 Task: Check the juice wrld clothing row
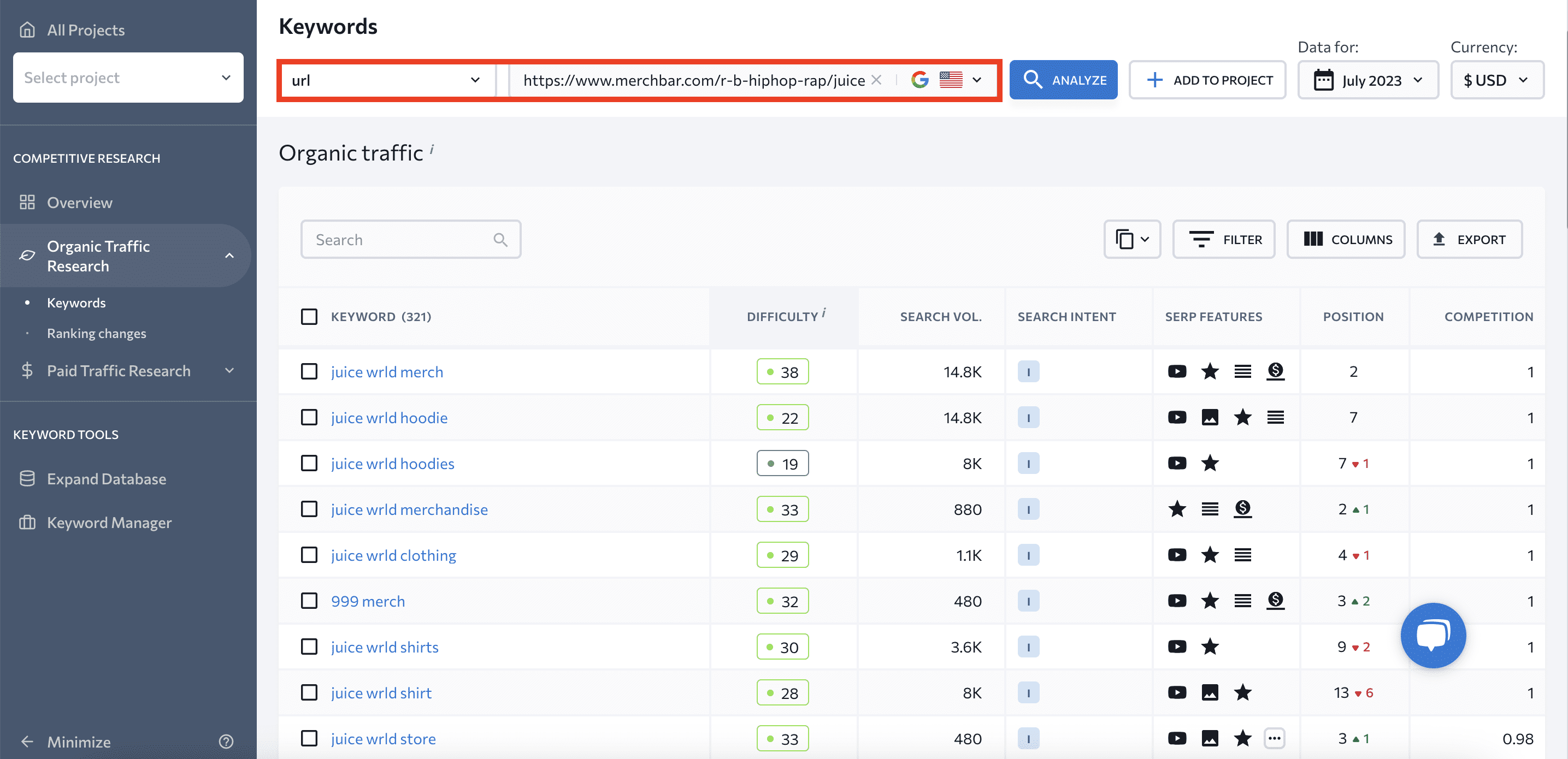click(309, 555)
